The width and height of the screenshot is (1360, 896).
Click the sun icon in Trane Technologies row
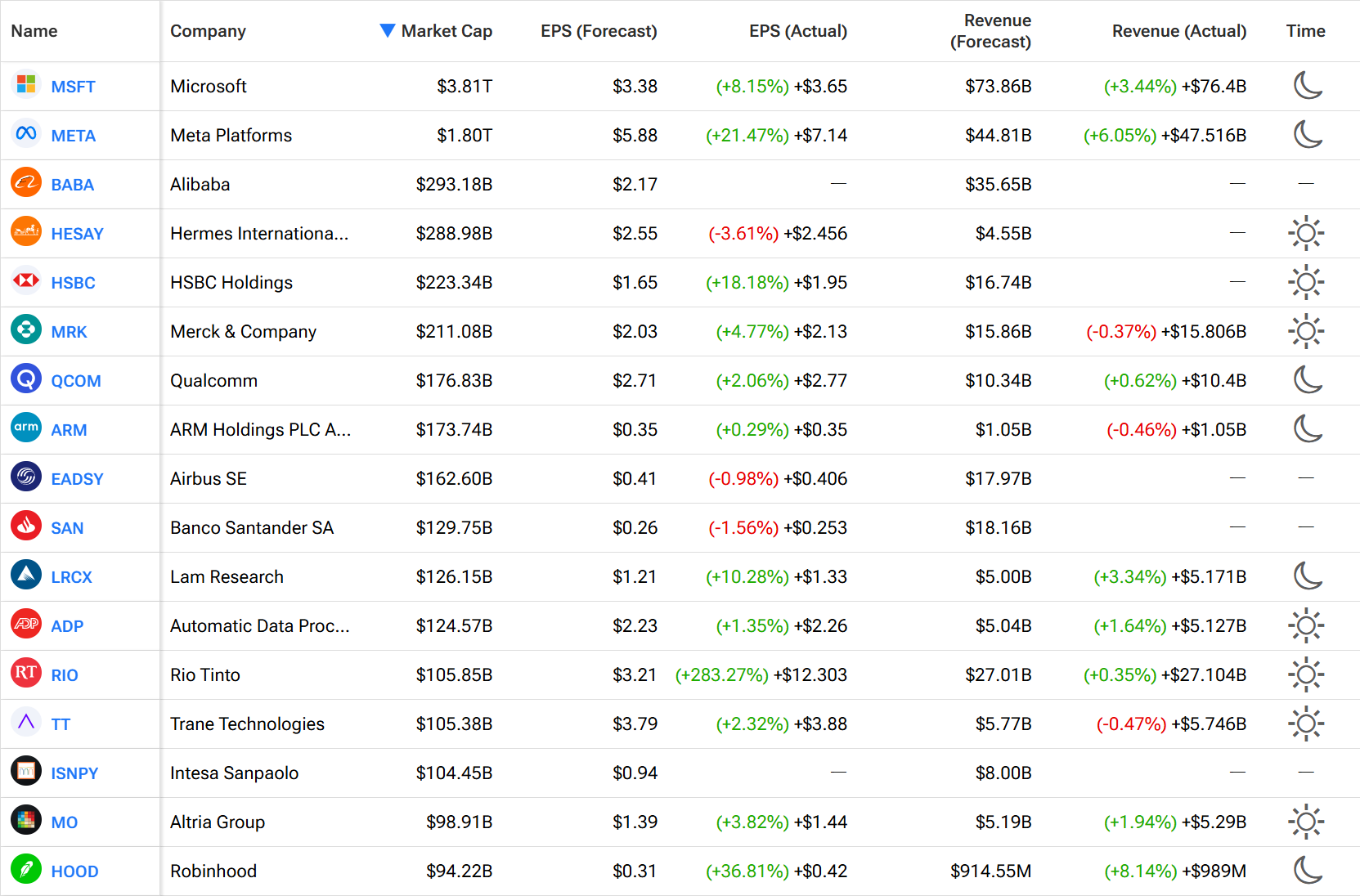tap(1306, 724)
